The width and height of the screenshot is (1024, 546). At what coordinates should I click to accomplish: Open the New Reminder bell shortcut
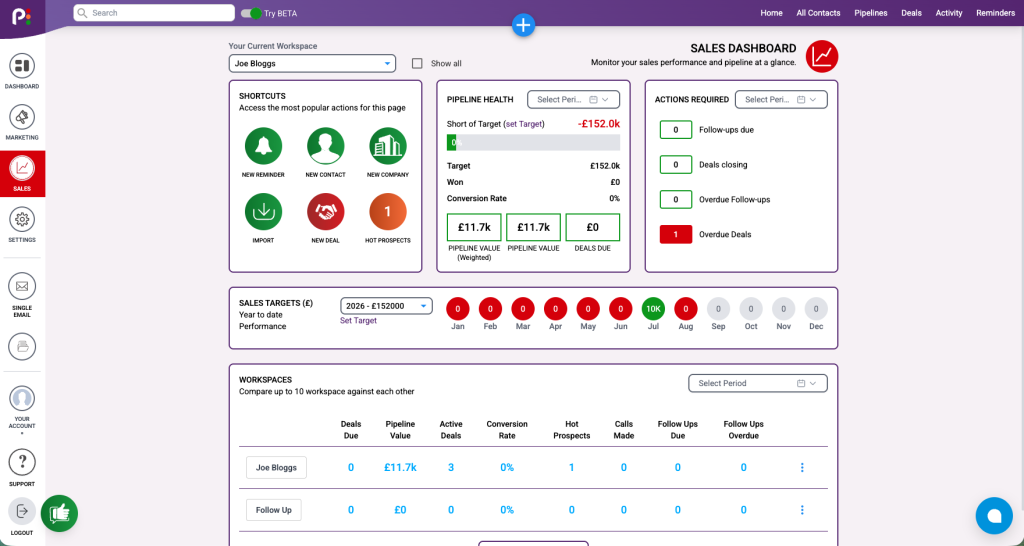coord(263,146)
